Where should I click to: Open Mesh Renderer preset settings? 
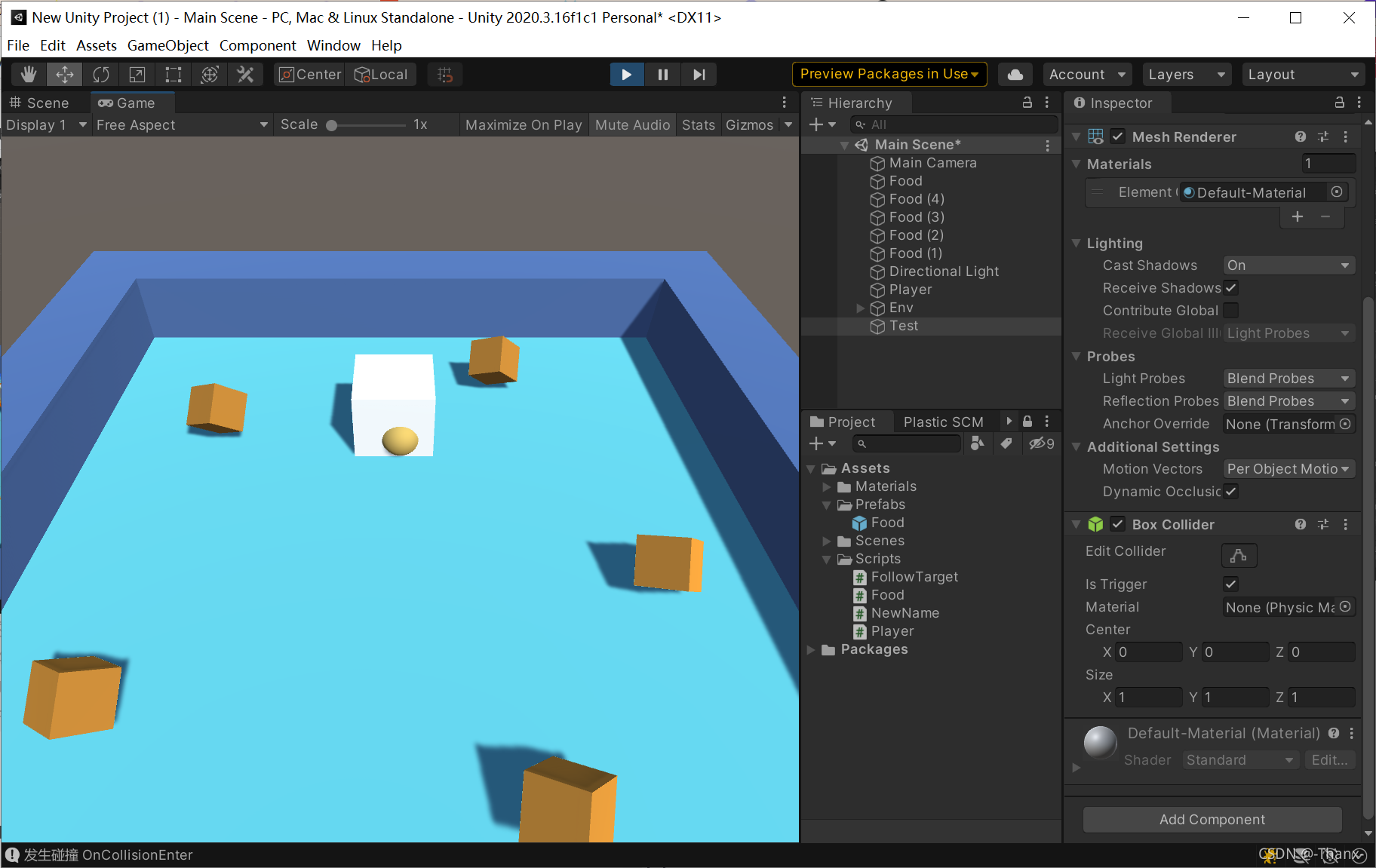click(1323, 136)
